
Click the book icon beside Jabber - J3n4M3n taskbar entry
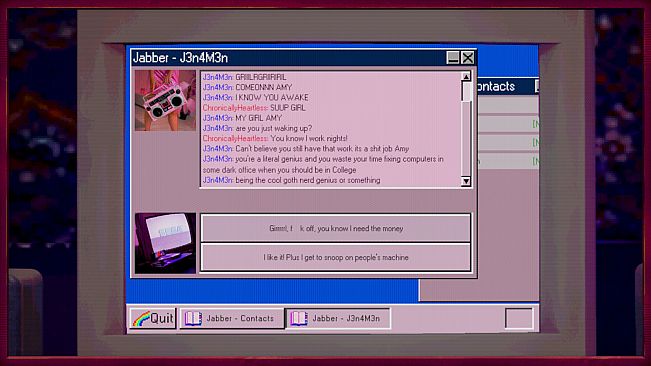point(299,319)
